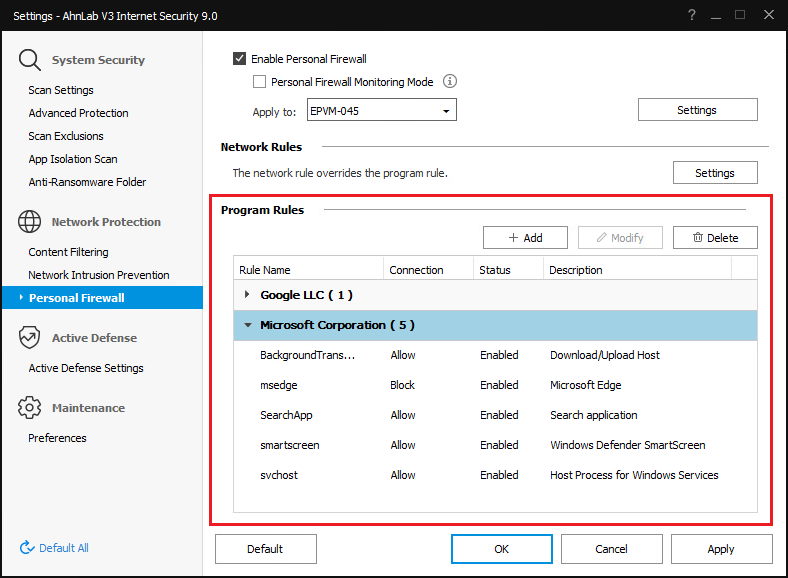Open Active Defense Settings
The width and height of the screenshot is (788, 578).
[86, 368]
